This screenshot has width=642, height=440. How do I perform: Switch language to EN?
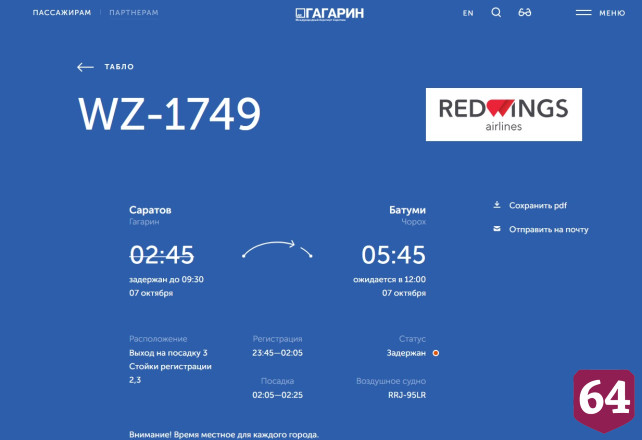(x=468, y=13)
